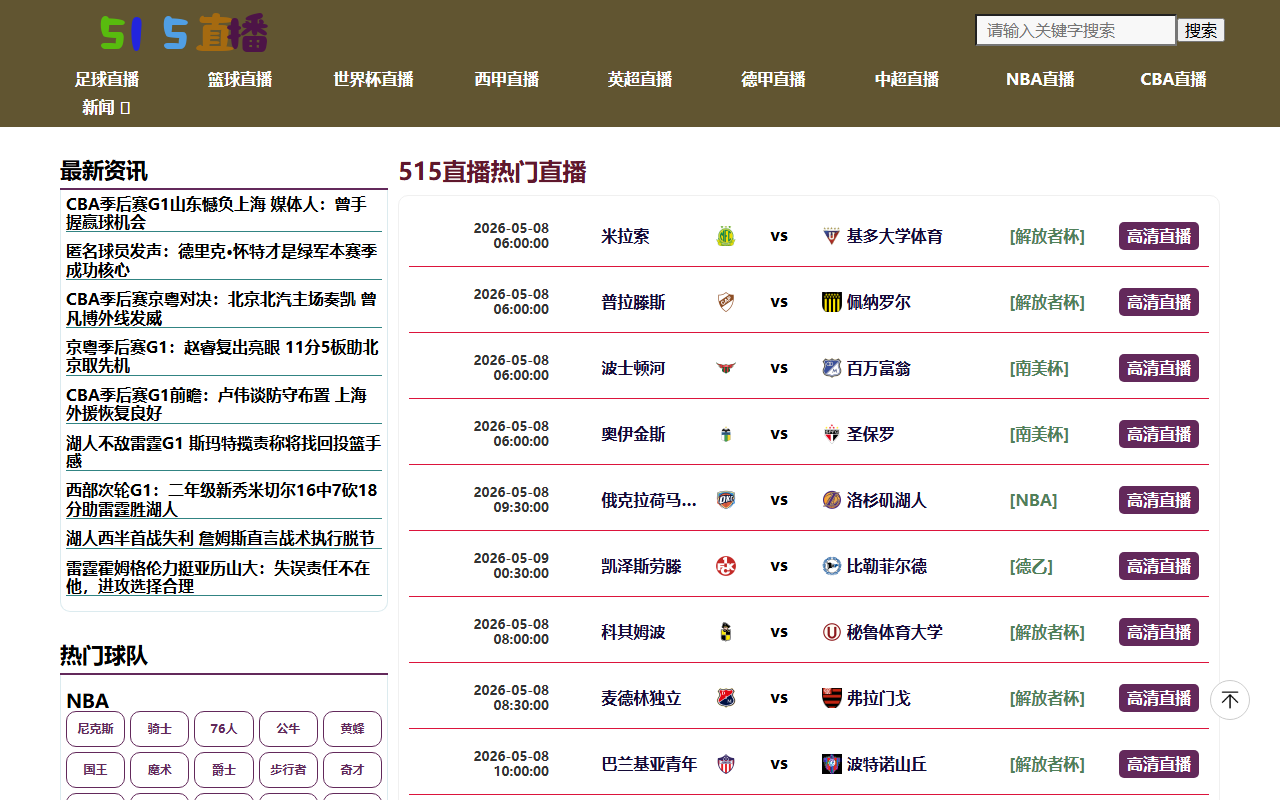Viewport: 1280px width, 800px height.
Task: Click the 比勒菲尔德 team crest icon
Action: [x=832, y=566]
